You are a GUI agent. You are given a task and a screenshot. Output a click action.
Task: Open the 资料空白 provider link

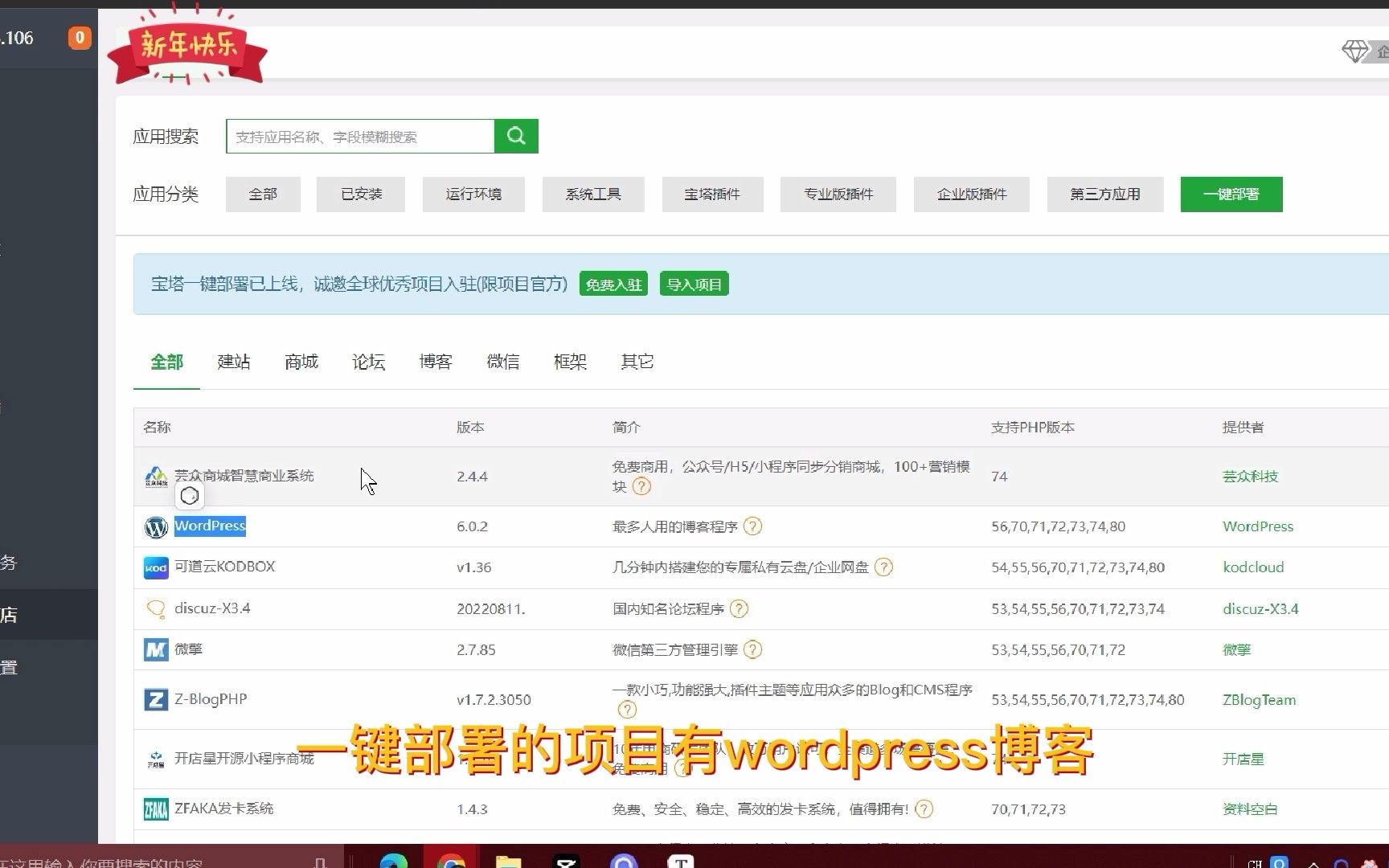pos(1250,809)
